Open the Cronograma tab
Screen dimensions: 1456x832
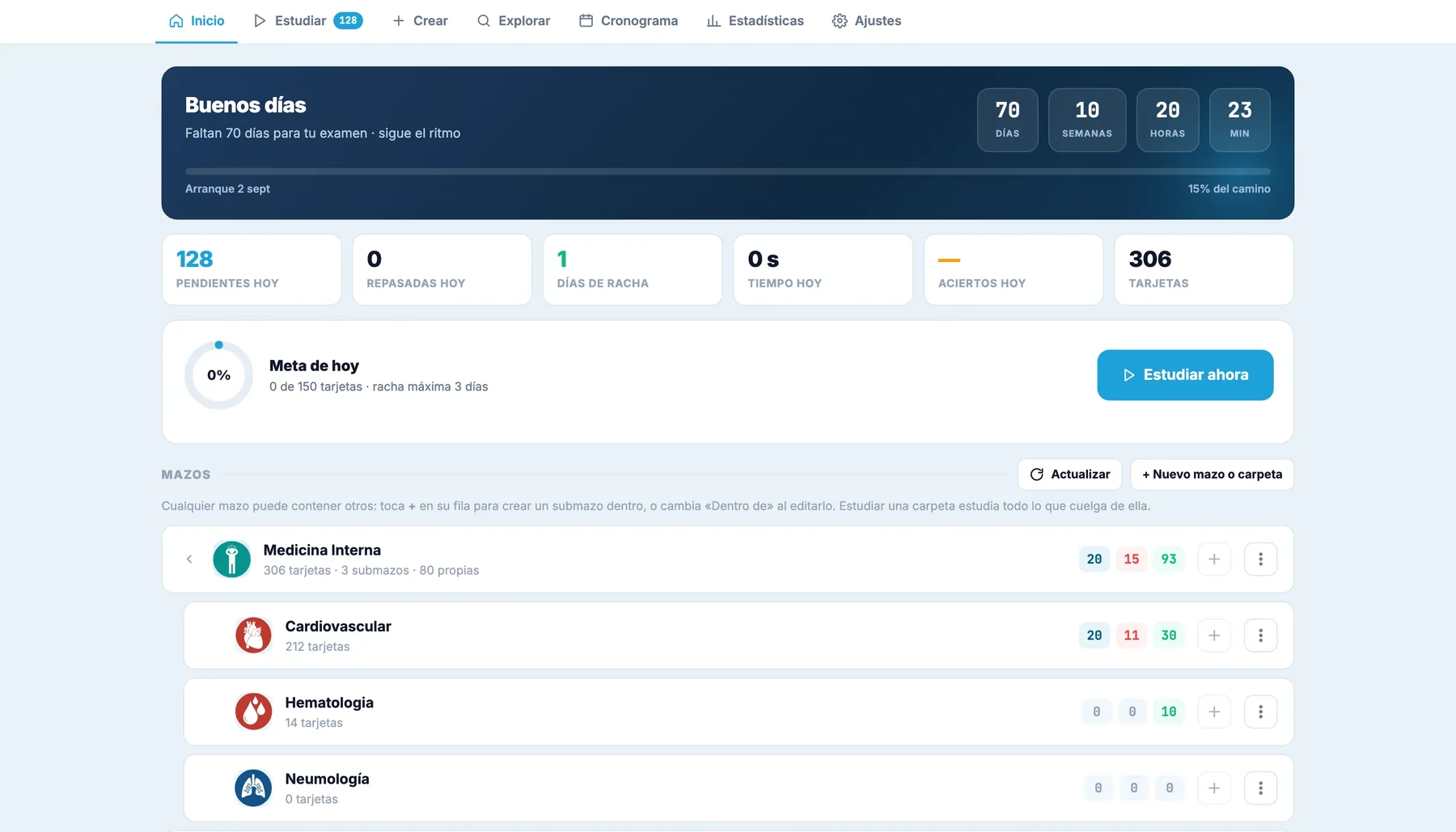pyautogui.click(x=629, y=21)
